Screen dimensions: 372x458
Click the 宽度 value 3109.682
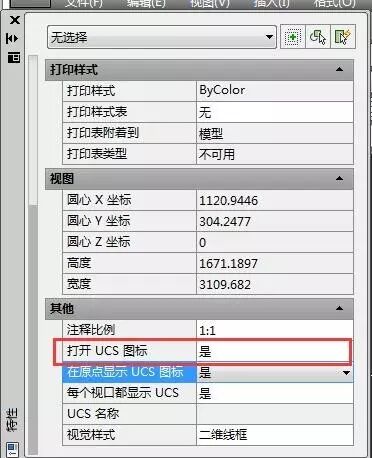point(275,284)
